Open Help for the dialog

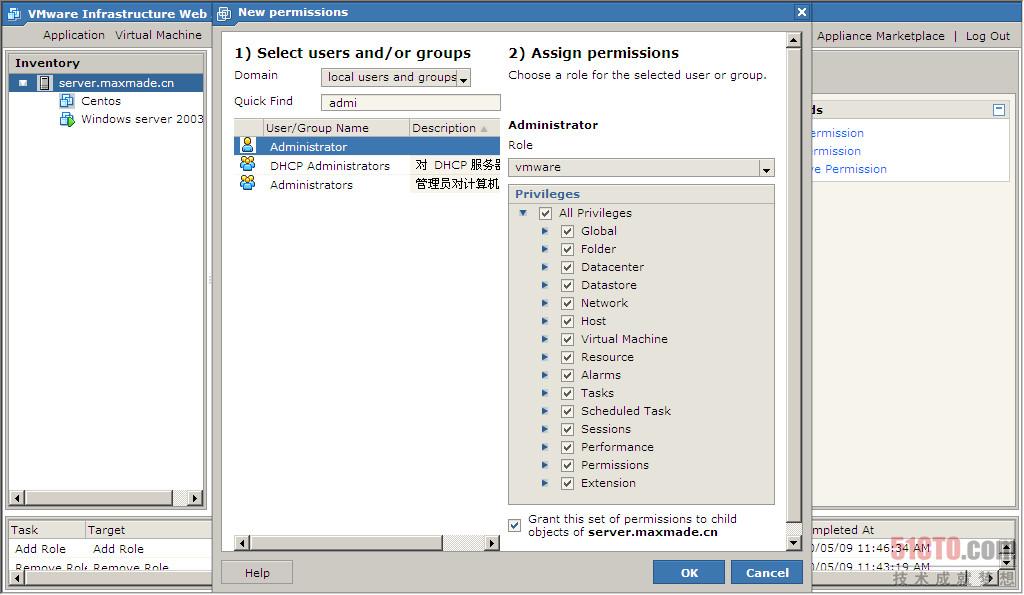(257, 573)
